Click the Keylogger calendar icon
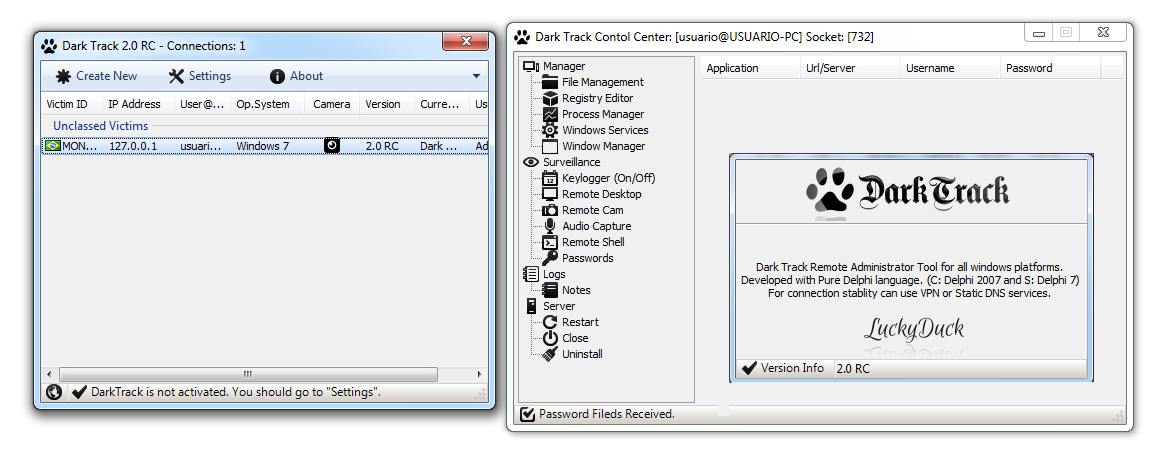 click(x=550, y=178)
